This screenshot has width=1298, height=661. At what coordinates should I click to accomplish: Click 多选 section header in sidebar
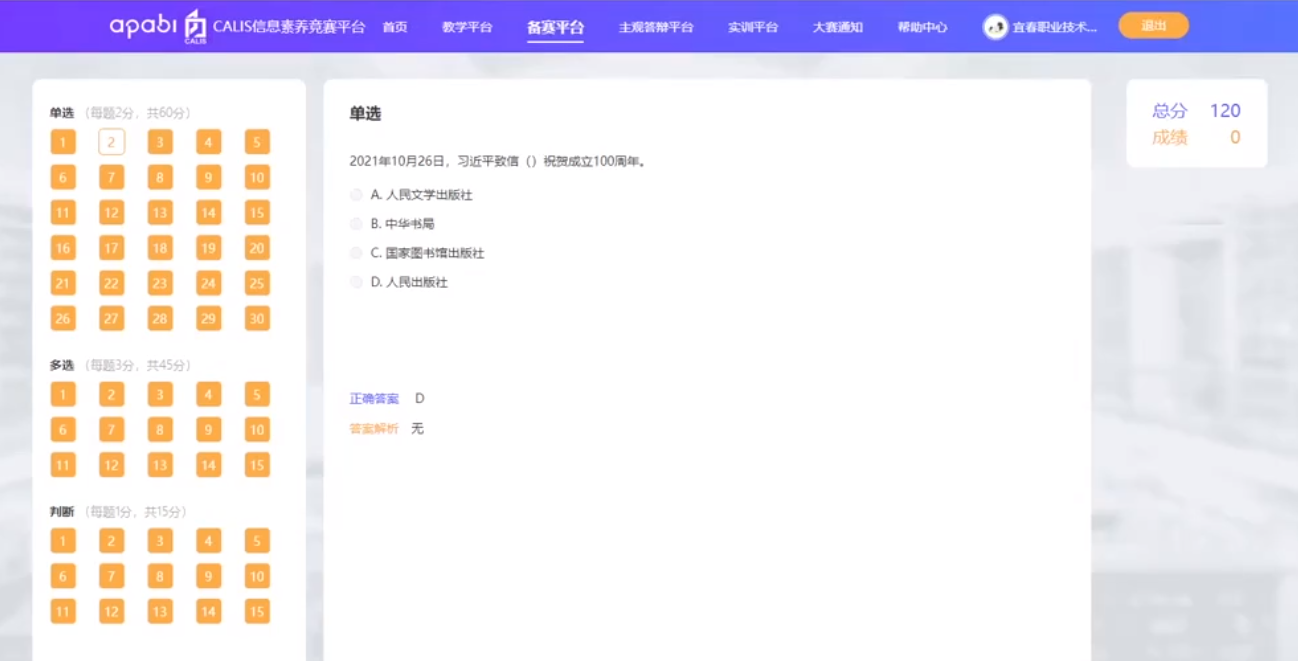[62, 365]
